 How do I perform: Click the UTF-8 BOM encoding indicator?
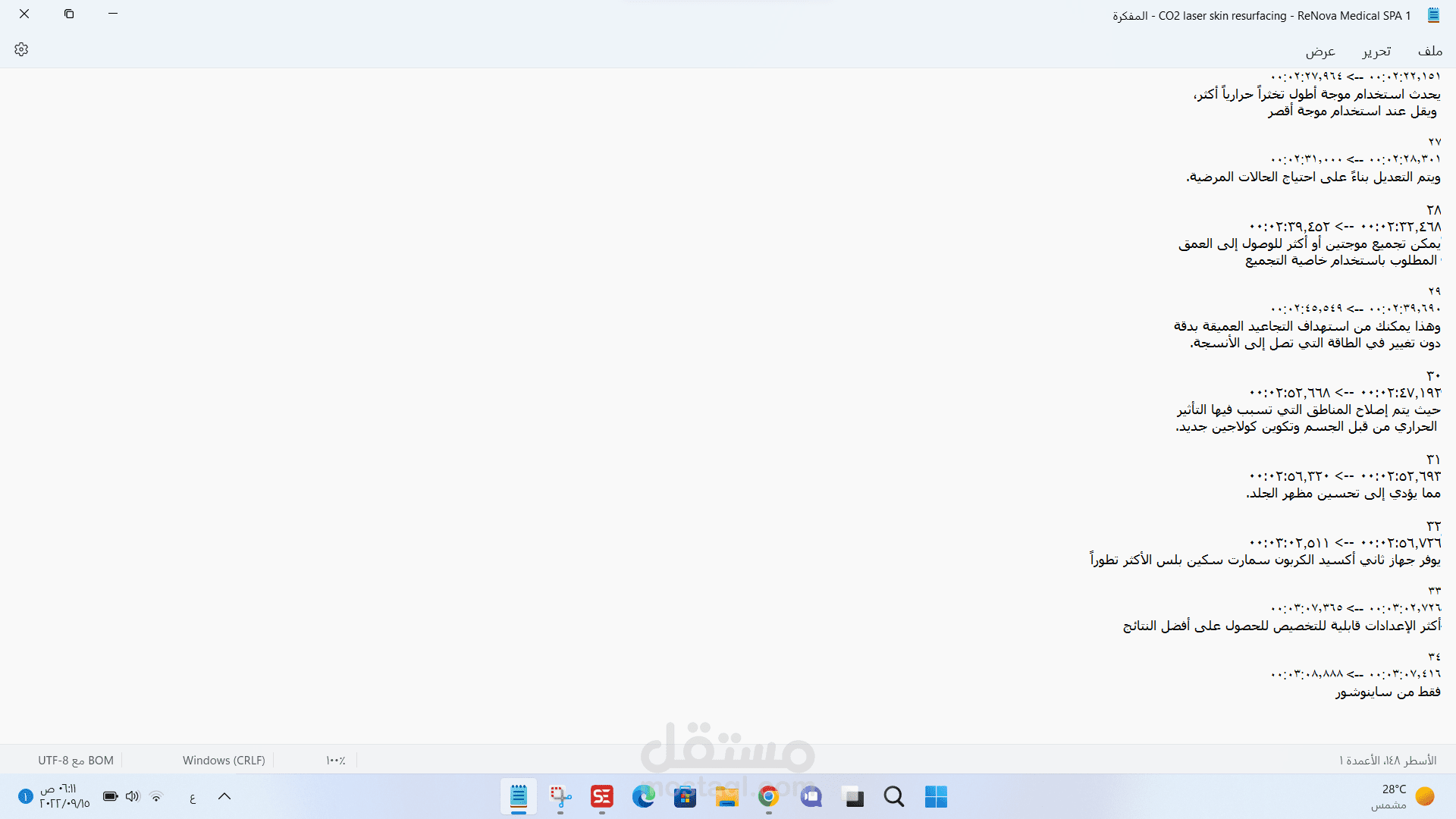pos(76,761)
